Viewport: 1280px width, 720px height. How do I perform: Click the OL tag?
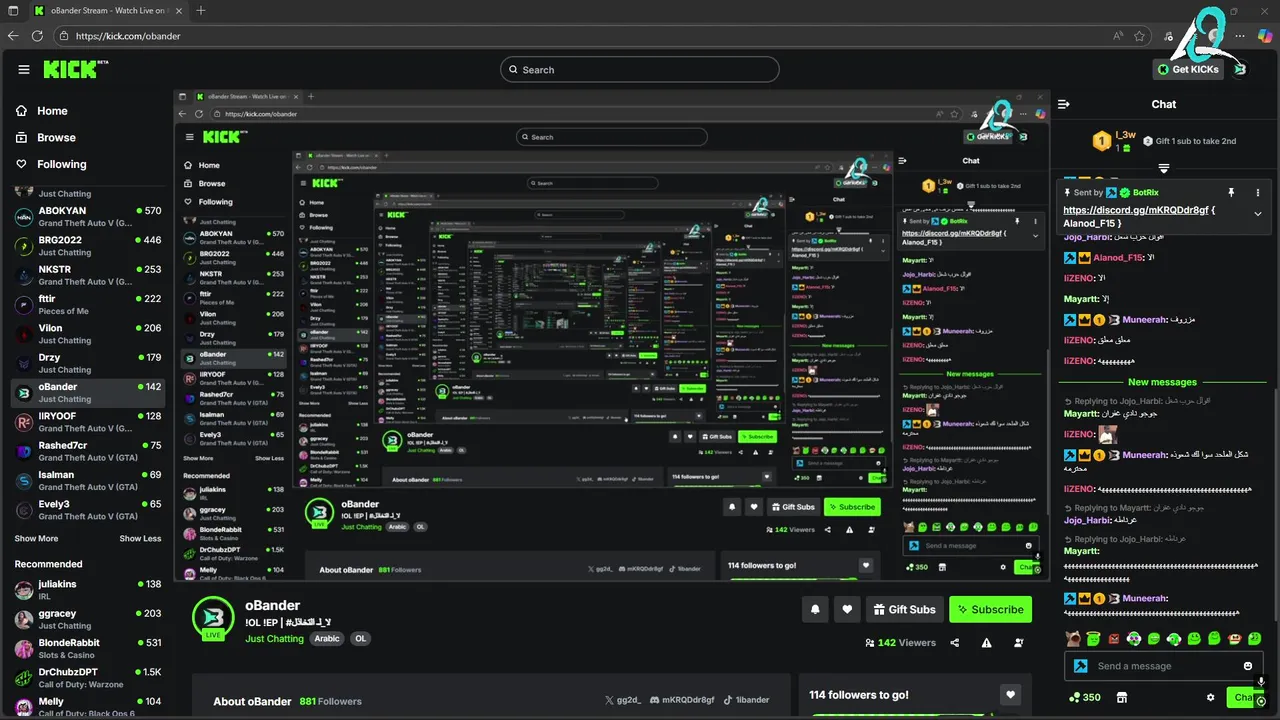(361, 639)
